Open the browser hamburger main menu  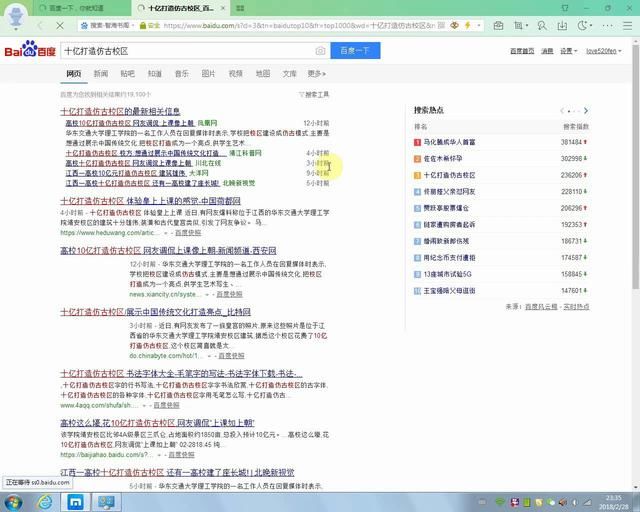(x=627, y=26)
